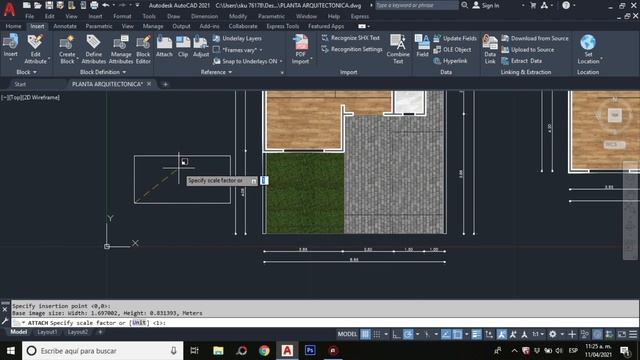The height and width of the screenshot is (360, 640).
Task: Toggle polar tracking
Action: pos(408,334)
